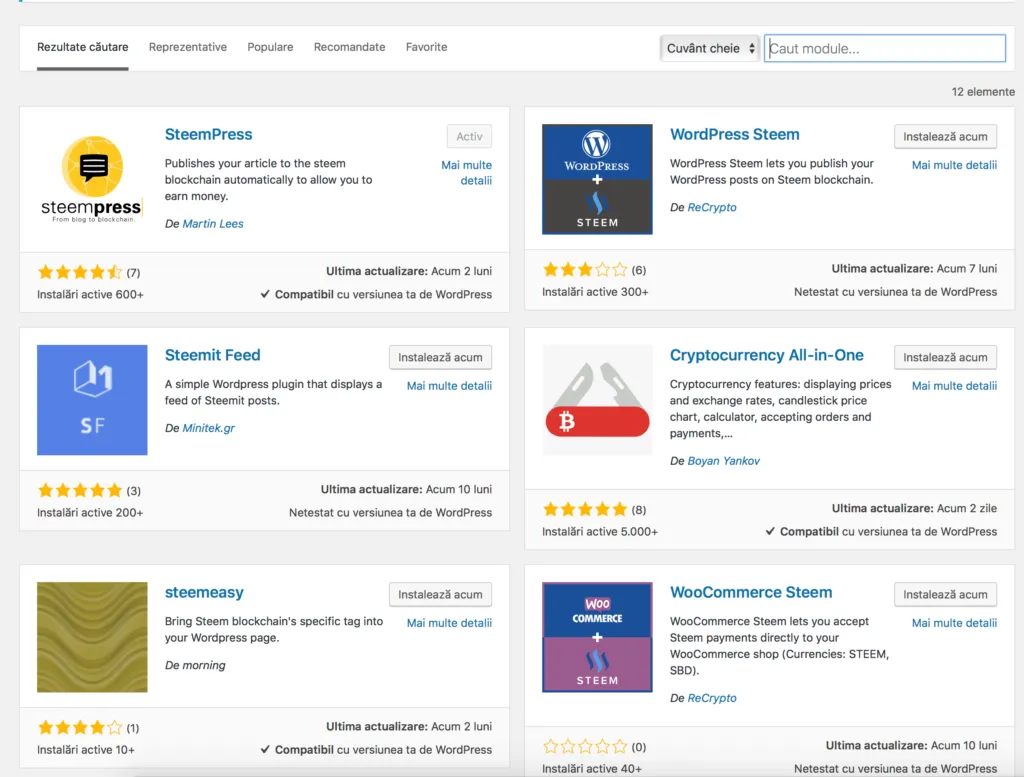Open the Steemit Feed title link

tap(212, 355)
